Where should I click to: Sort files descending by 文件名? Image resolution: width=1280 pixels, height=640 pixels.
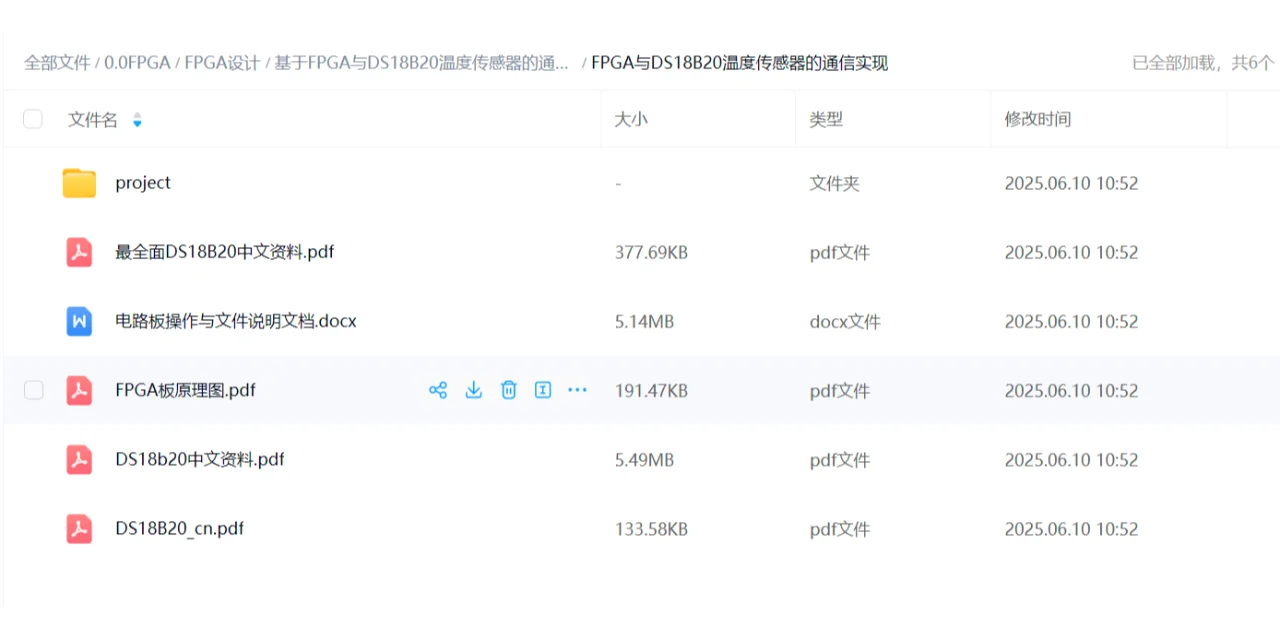pos(137,124)
